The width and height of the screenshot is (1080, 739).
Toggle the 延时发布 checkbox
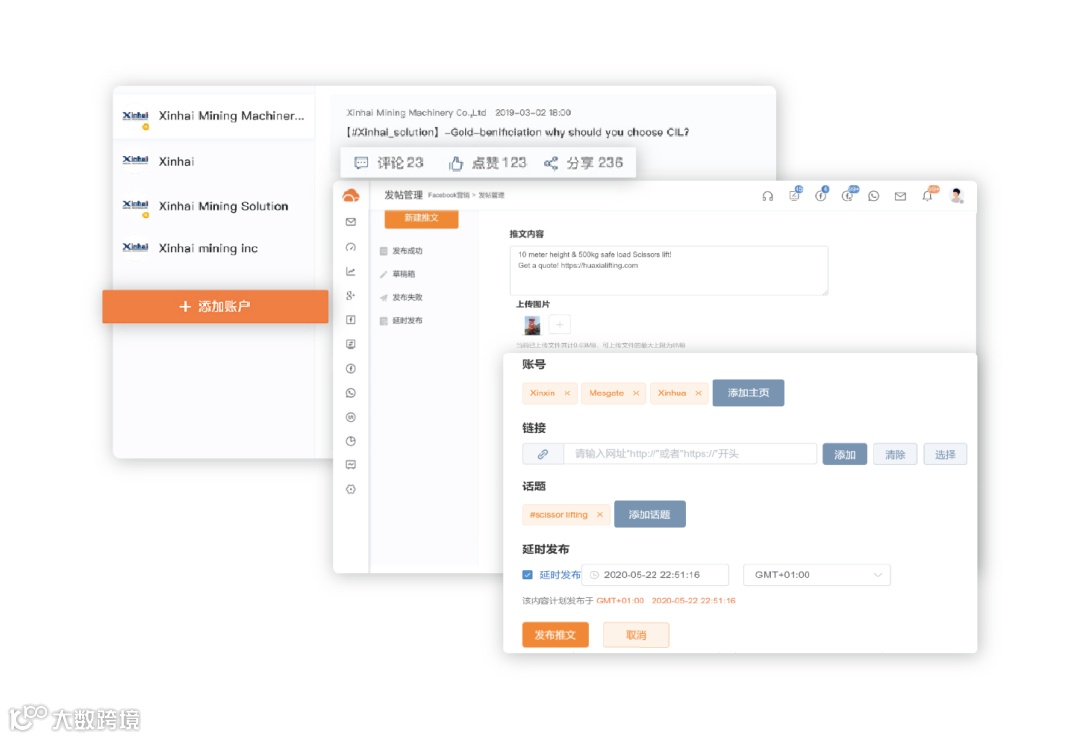coord(528,574)
